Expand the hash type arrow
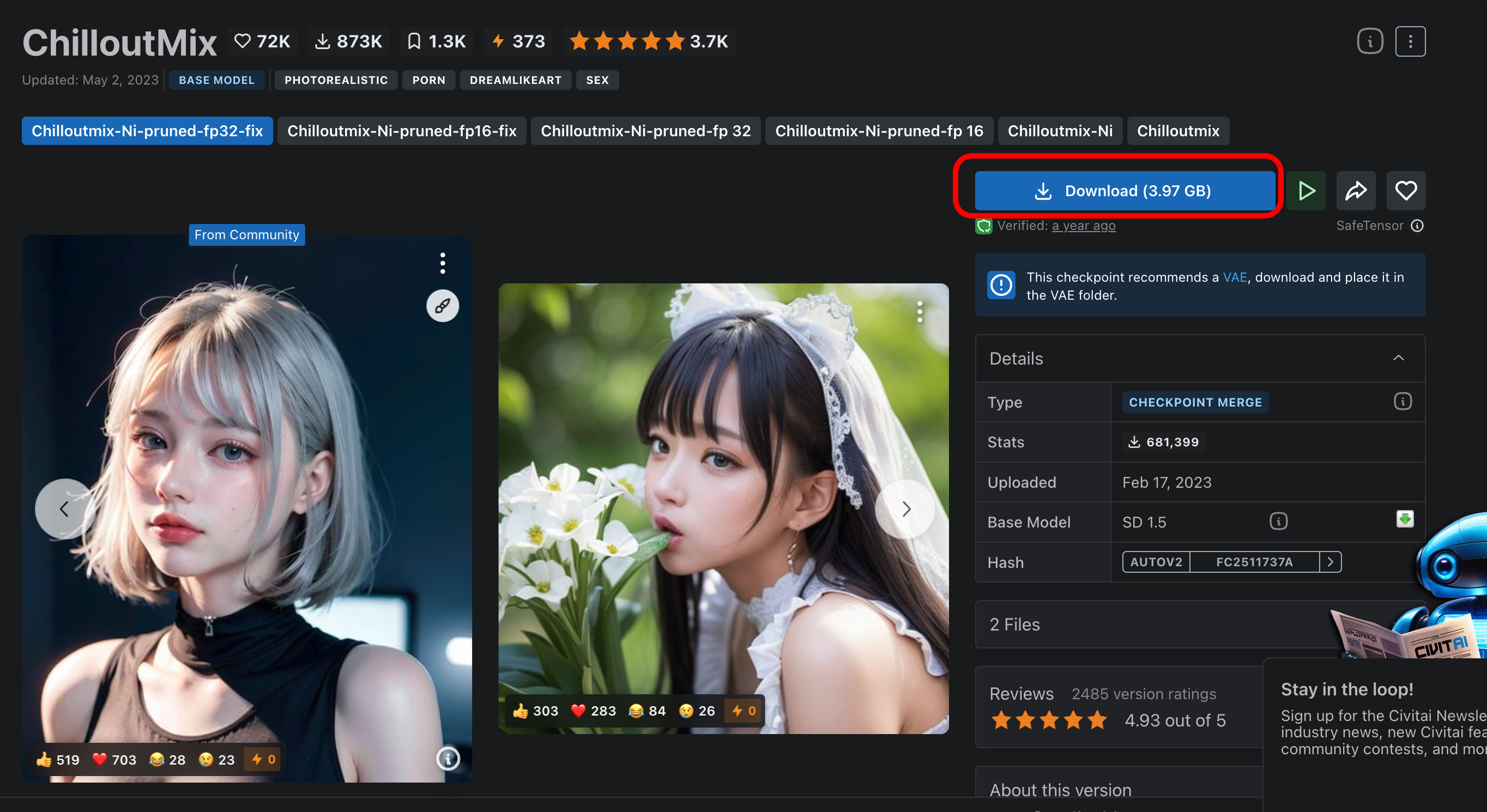1487x812 pixels. pyautogui.click(x=1330, y=561)
